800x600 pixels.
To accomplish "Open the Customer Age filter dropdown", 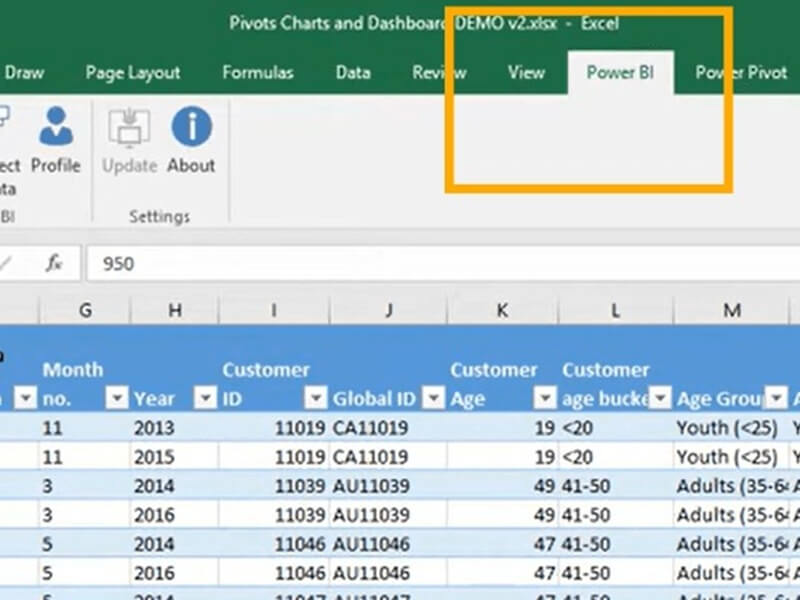I will point(544,397).
